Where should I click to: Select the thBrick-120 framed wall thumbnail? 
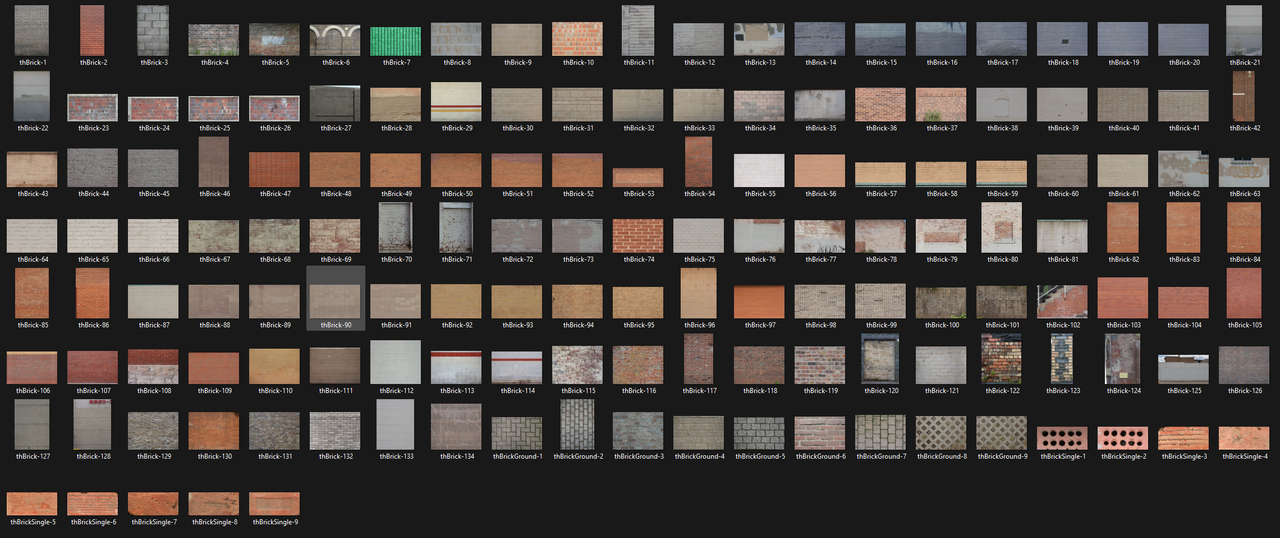880,359
